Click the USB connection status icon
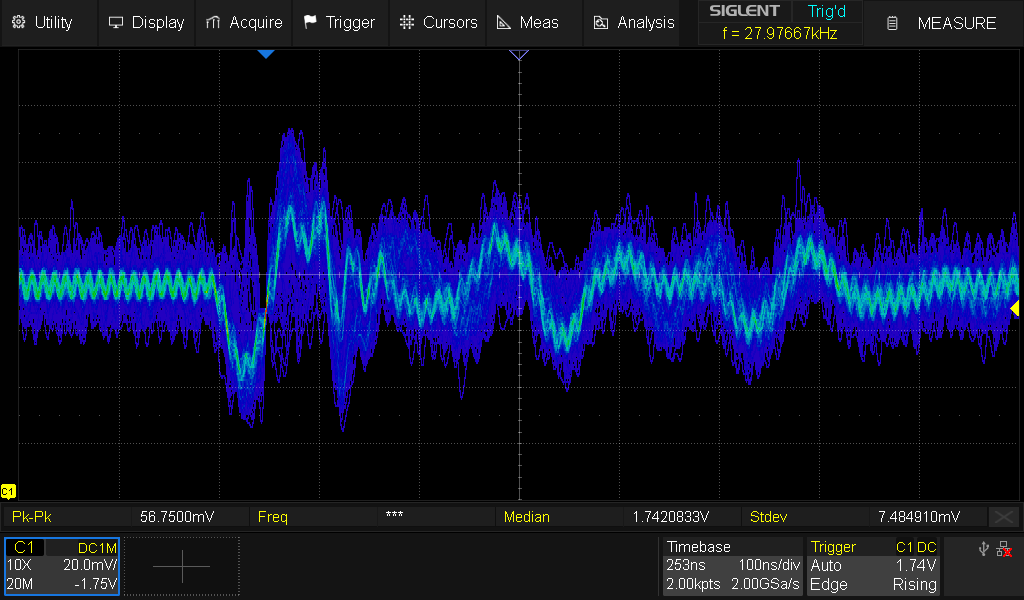This screenshot has width=1024, height=600. pyautogui.click(x=984, y=548)
